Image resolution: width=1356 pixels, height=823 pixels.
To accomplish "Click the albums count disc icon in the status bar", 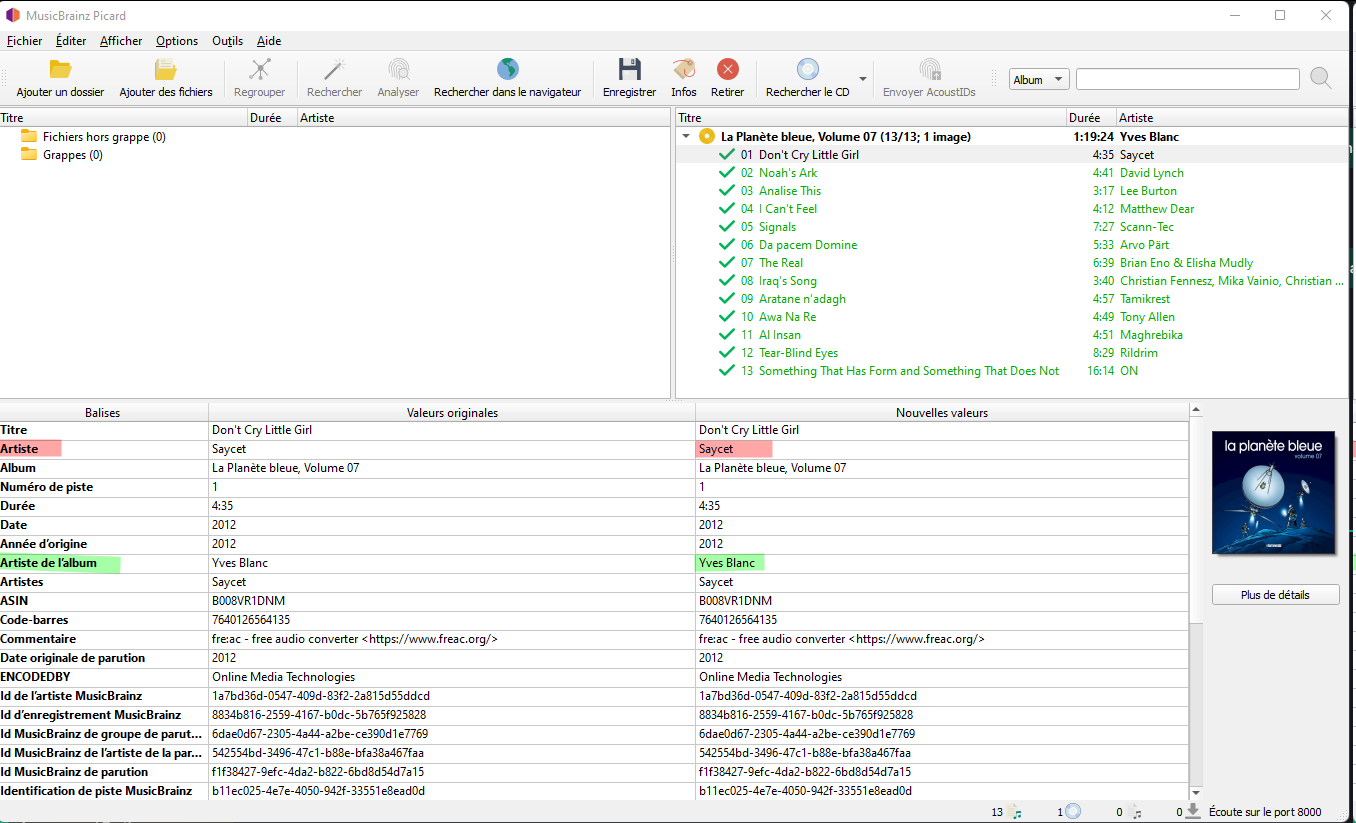I will (1073, 812).
